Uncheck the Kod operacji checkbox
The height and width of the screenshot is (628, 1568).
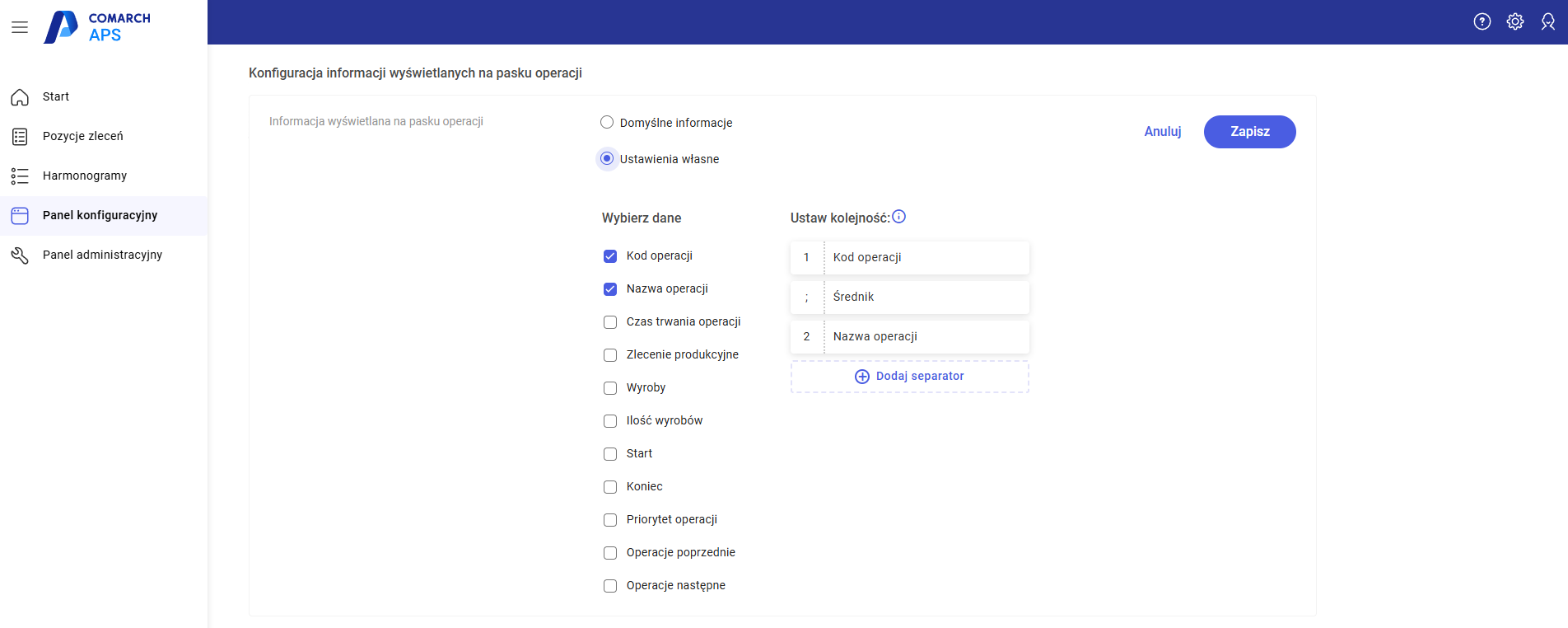(610, 256)
